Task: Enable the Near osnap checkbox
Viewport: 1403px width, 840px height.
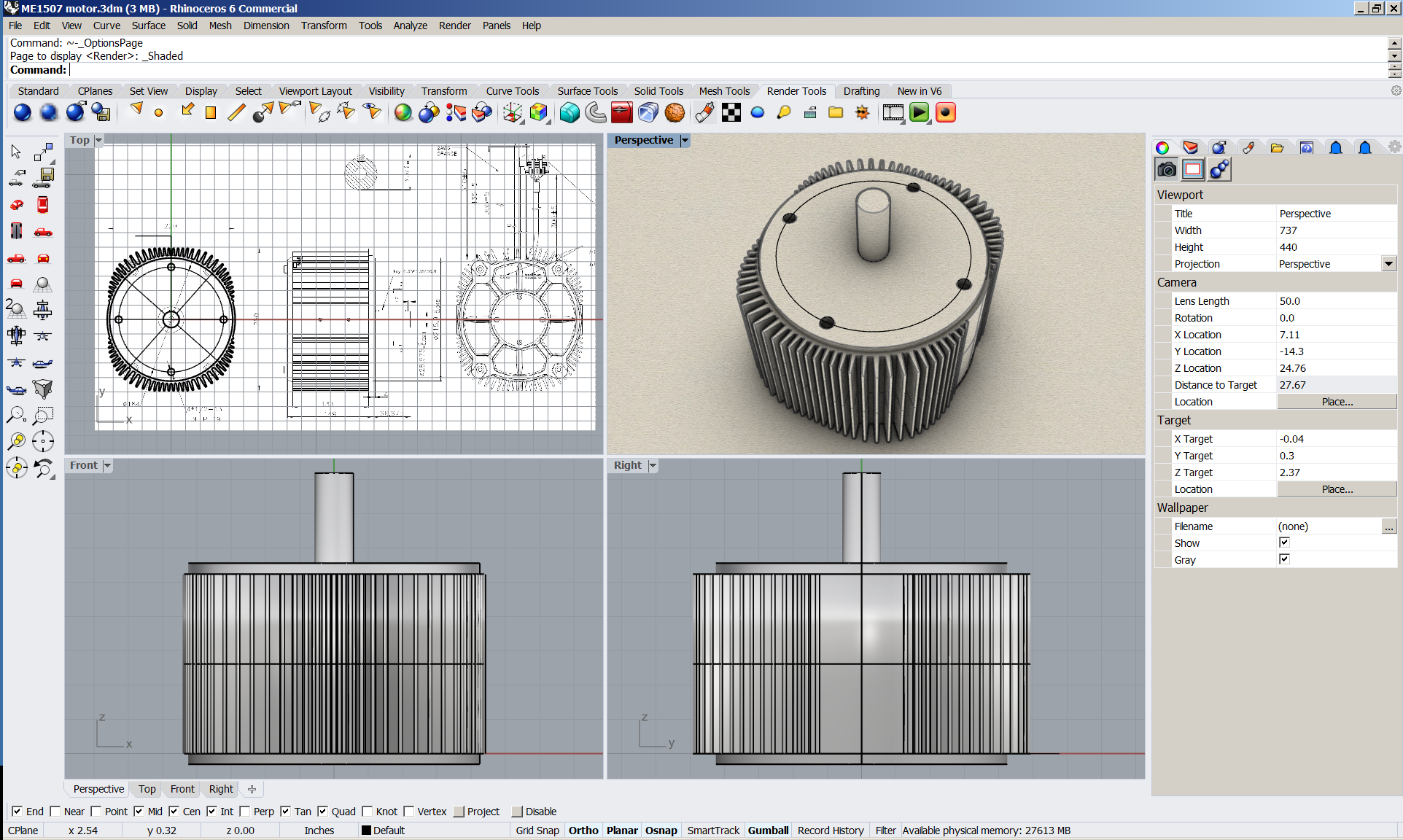Action: [55, 811]
